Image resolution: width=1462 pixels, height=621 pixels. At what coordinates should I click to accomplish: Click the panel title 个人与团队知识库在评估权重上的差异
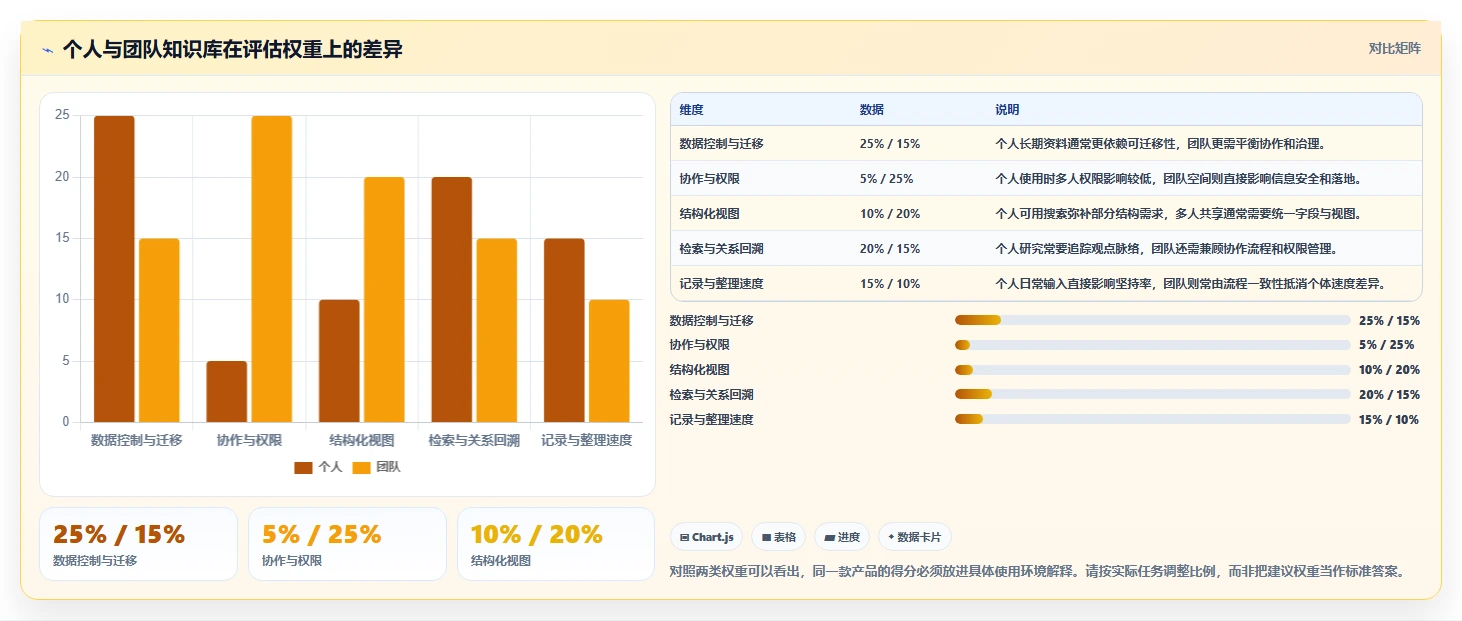pos(232,49)
